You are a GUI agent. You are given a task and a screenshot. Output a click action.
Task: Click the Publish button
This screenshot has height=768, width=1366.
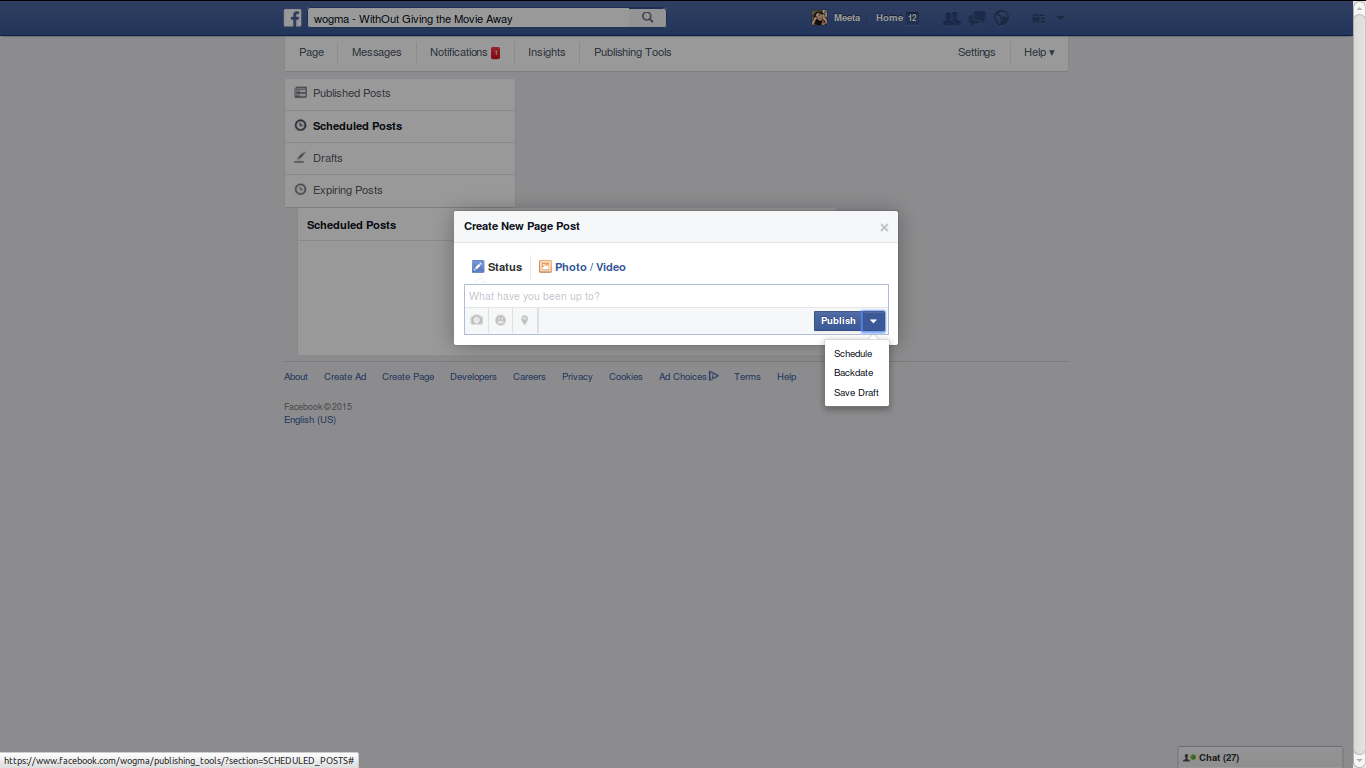click(x=838, y=321)
